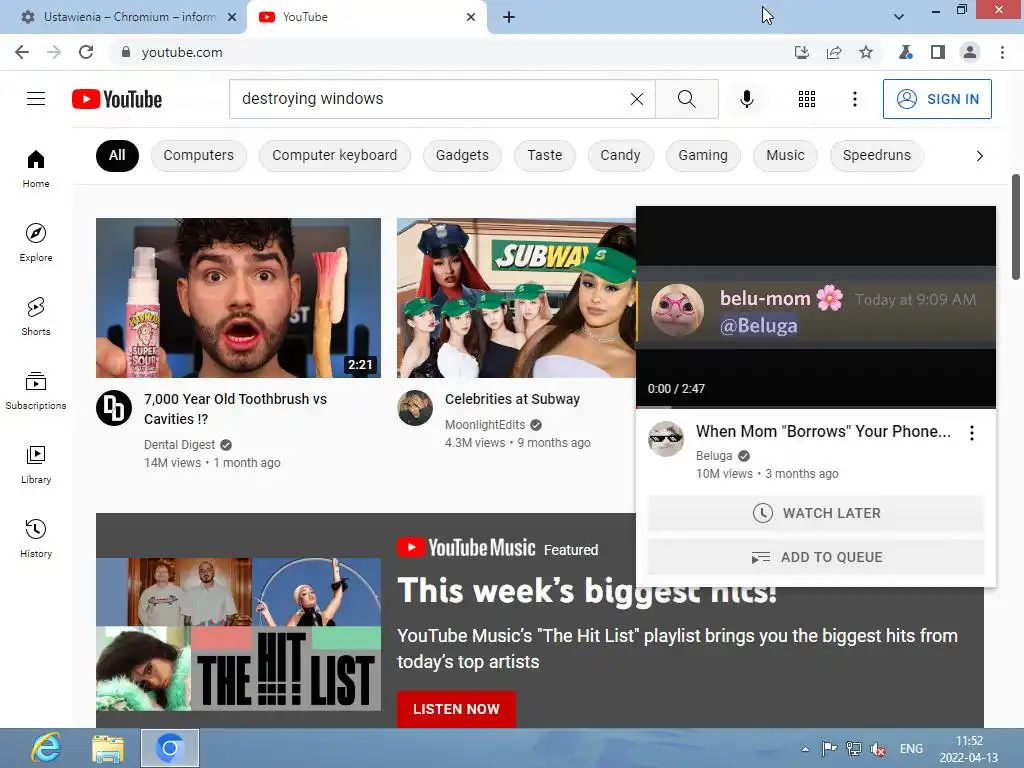Viewport: 1024px width, 768px height.
Task: Click the ADD TO QUEUE button
Action: click(816, 557)
